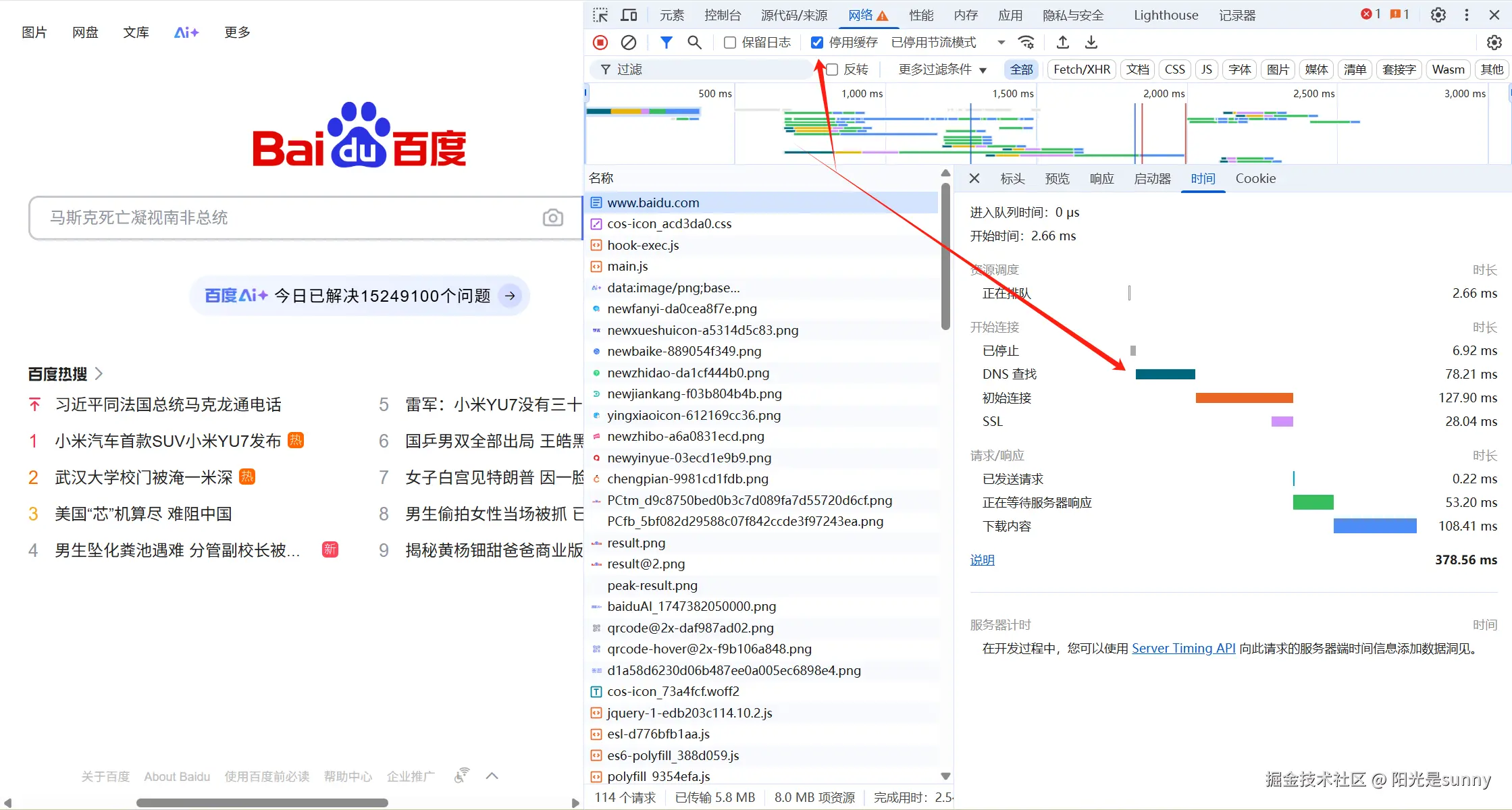
Task: Switch to the 响应 tab
Action: click(x=1101, y=179)
